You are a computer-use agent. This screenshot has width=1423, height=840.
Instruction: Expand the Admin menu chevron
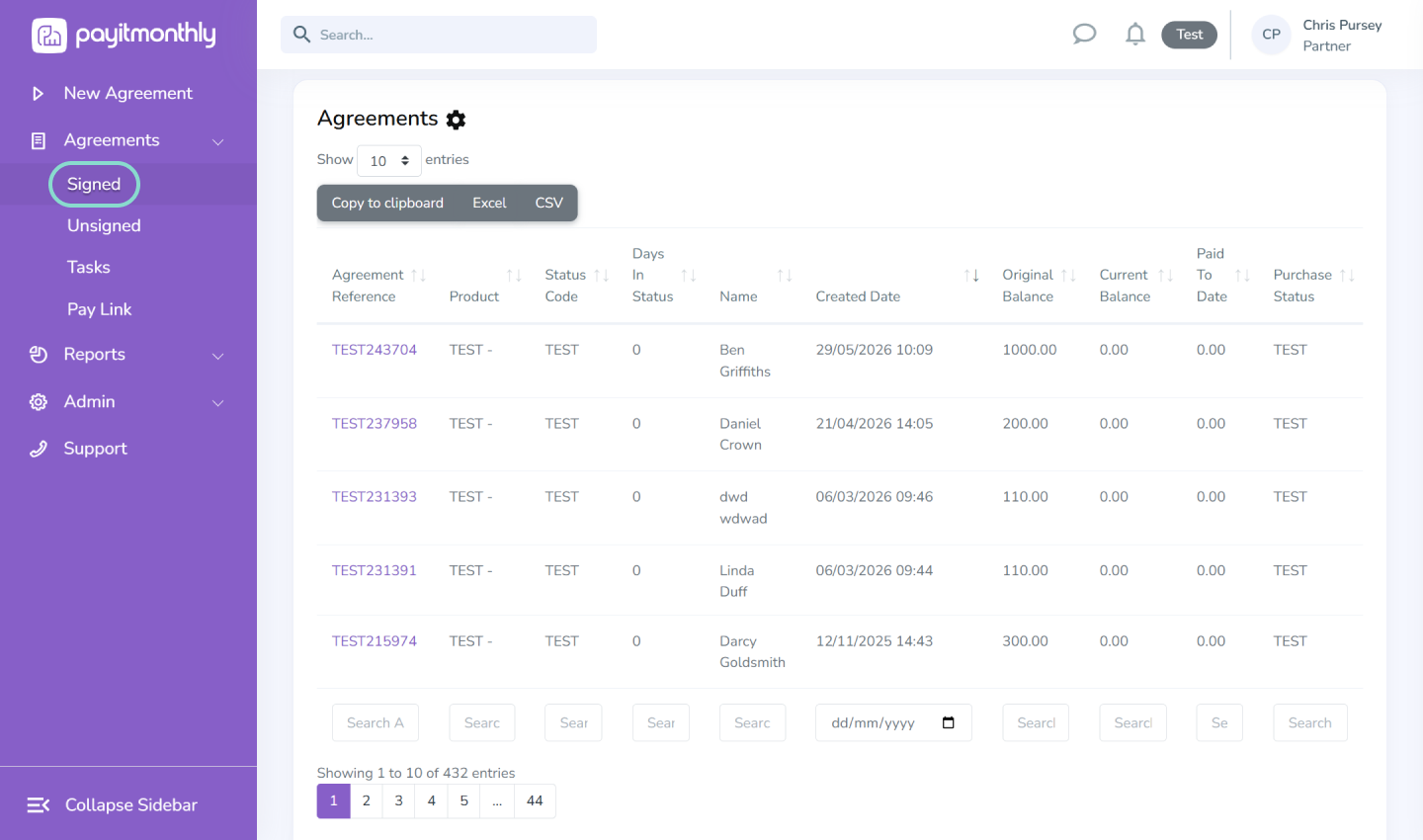tap(218, 403)
